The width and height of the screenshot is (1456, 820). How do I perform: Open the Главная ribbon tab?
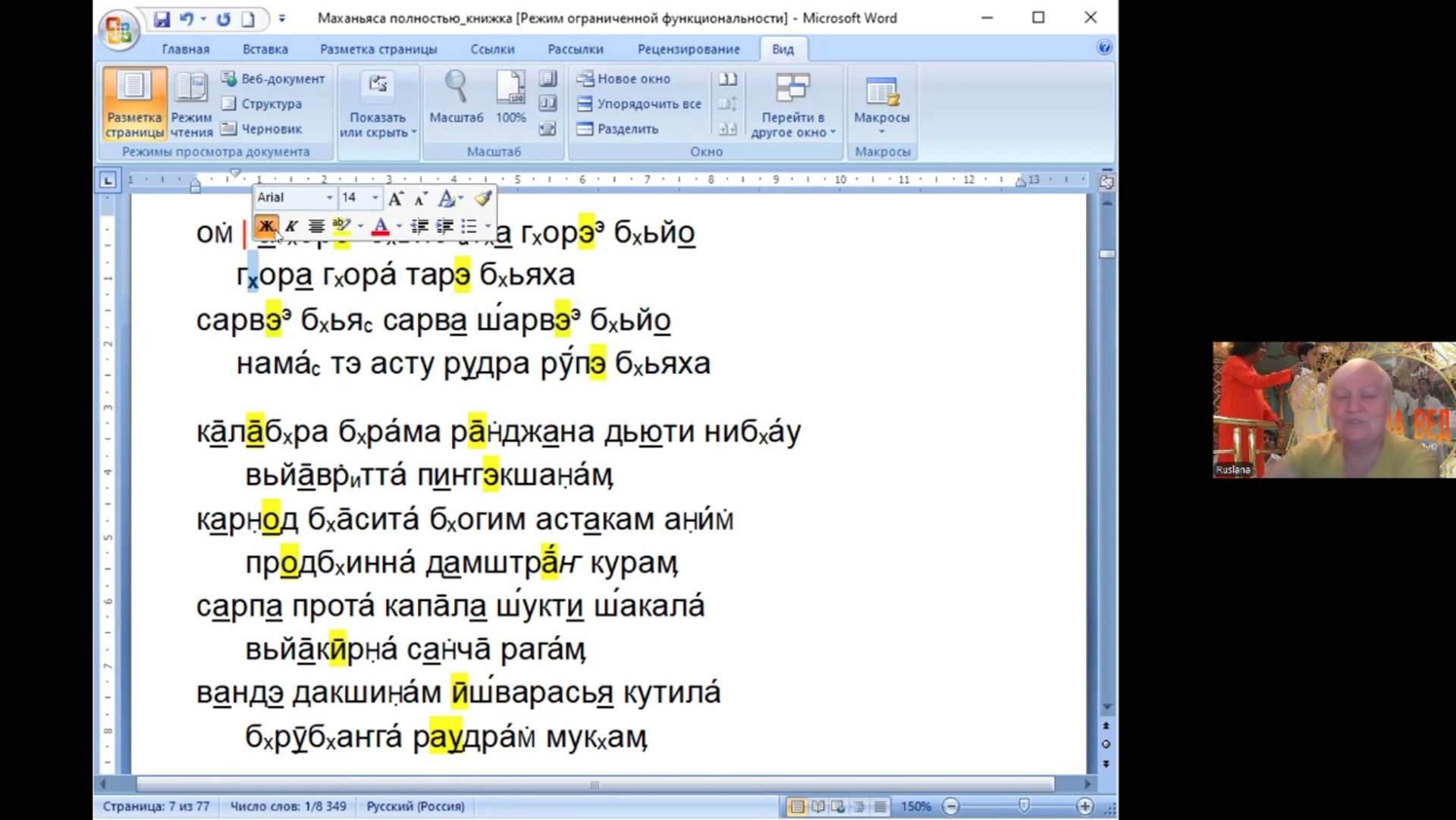click(185, 49)
